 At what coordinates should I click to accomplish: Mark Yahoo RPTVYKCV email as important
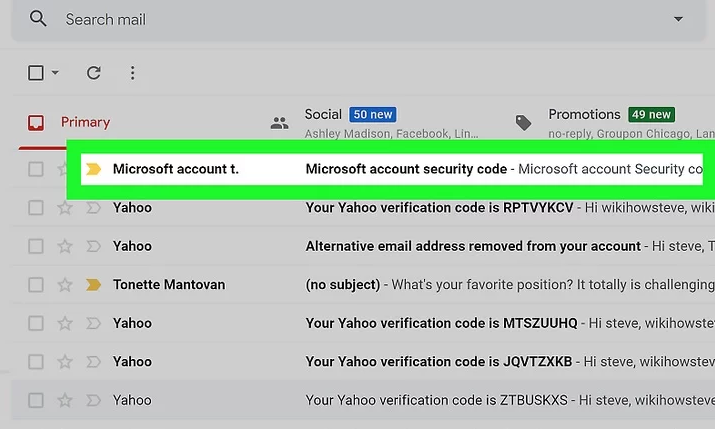click(x=93, y=208)
